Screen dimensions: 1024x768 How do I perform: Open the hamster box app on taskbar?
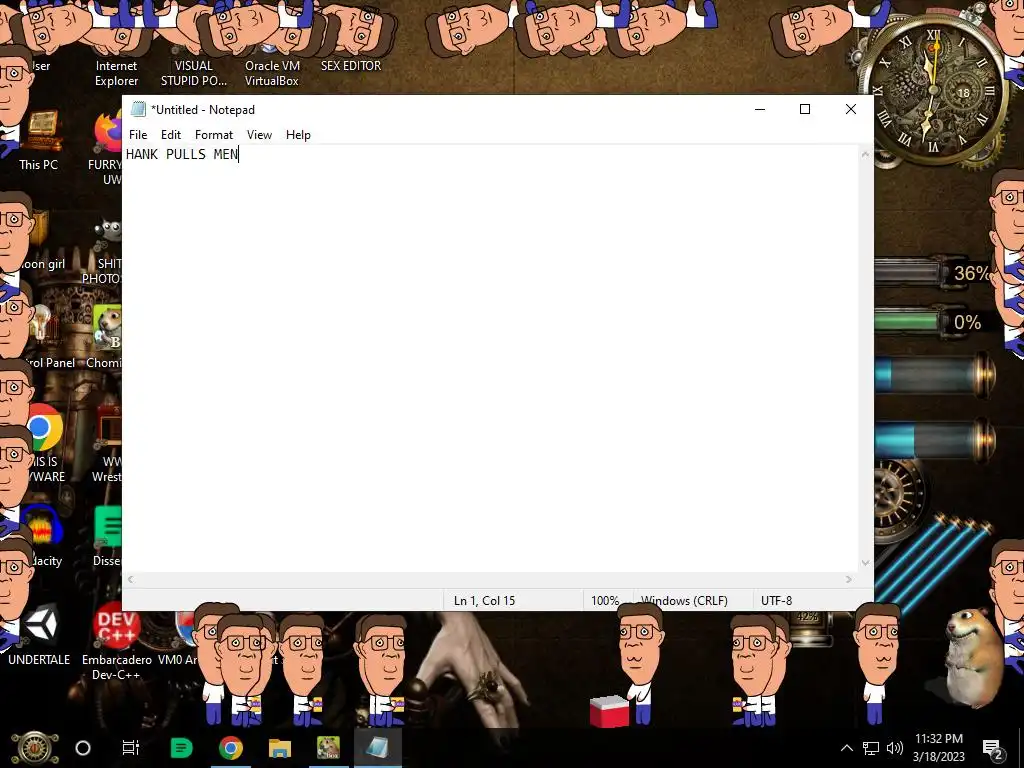(328, 748)
